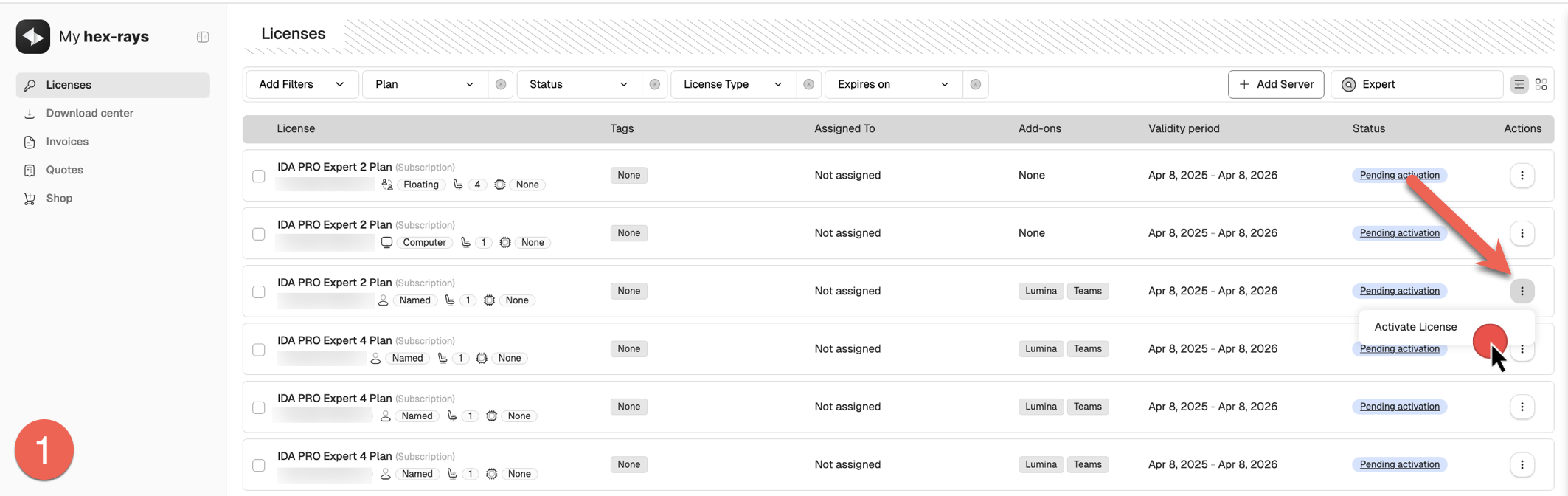The height and width of the screenshot is (496, 1568).
Task: Switch to list view layout icon
Action: pos(1519,84)
